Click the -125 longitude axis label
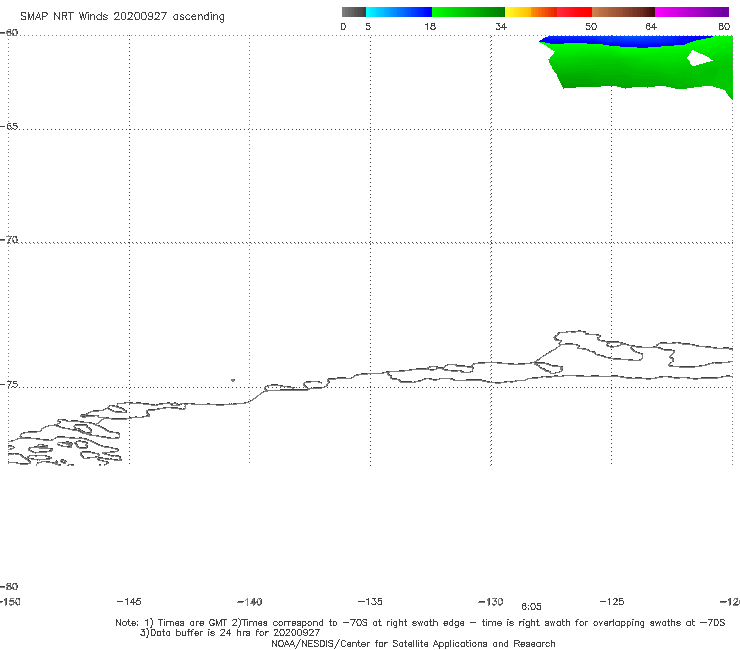This screenshot has width=740, height=650. (x=612, y=602)
